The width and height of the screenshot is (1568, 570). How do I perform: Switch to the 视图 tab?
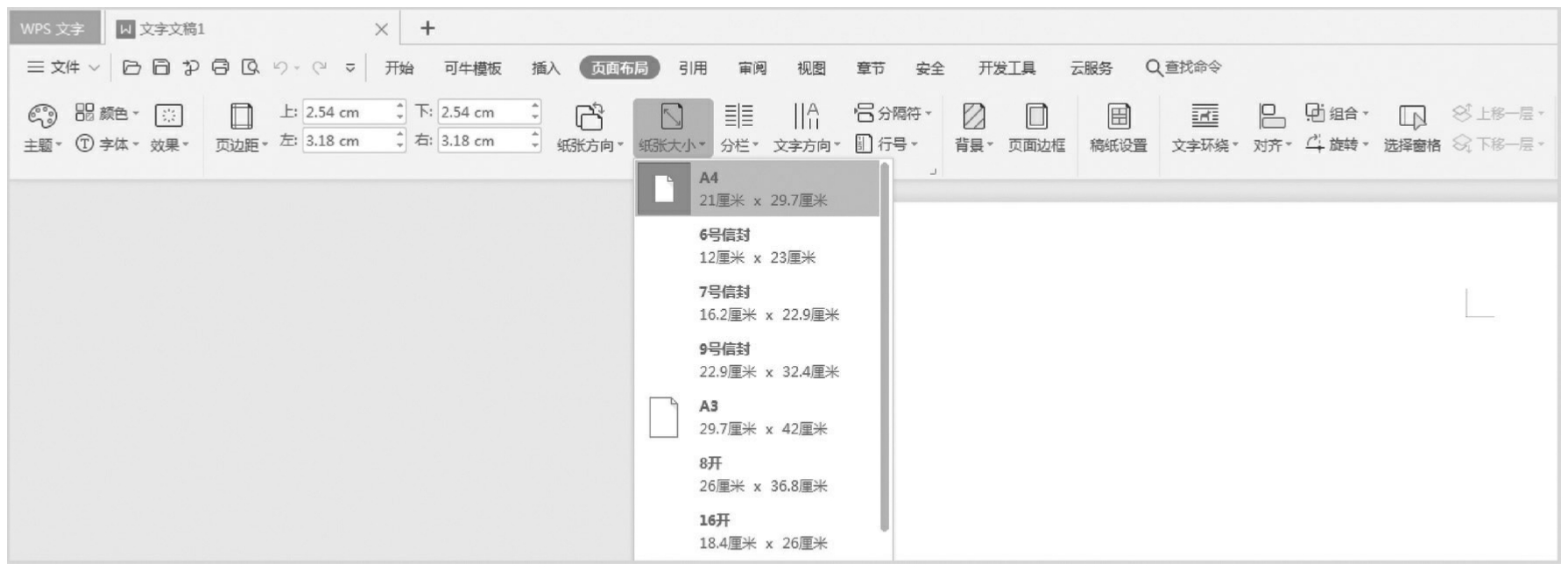point(811,68)
